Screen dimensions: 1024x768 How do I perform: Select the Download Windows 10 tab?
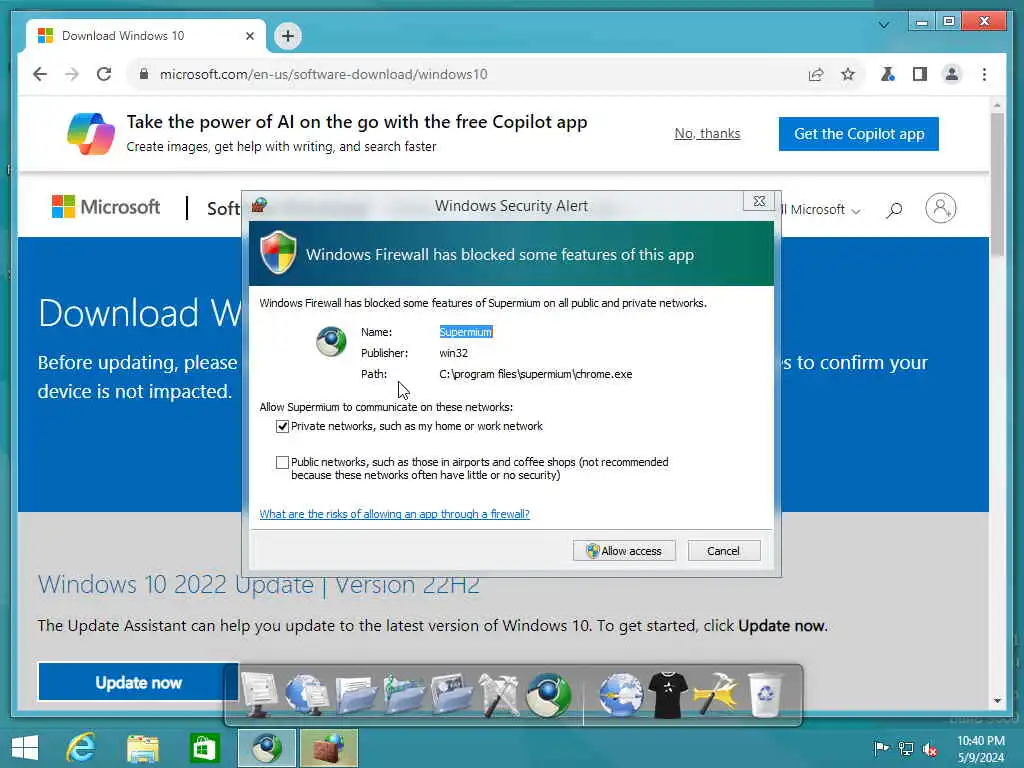(x=146, y=36)
